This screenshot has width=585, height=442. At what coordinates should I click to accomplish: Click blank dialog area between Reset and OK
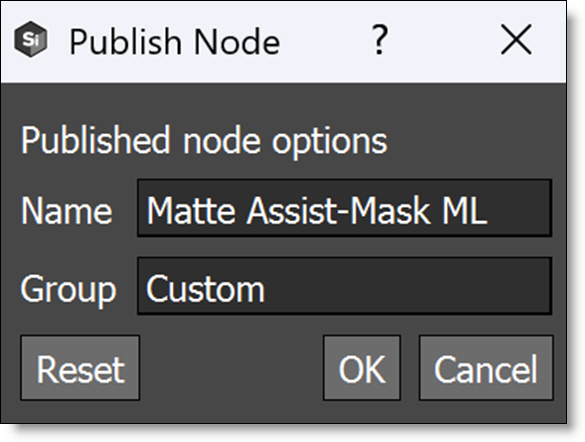[x=231, y=368]
